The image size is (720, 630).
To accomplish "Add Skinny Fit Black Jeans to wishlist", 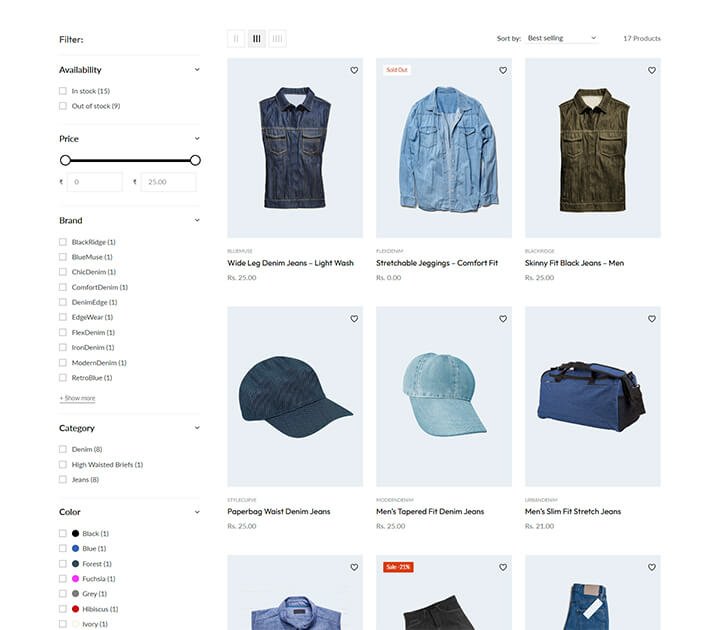I will point(652,70).
